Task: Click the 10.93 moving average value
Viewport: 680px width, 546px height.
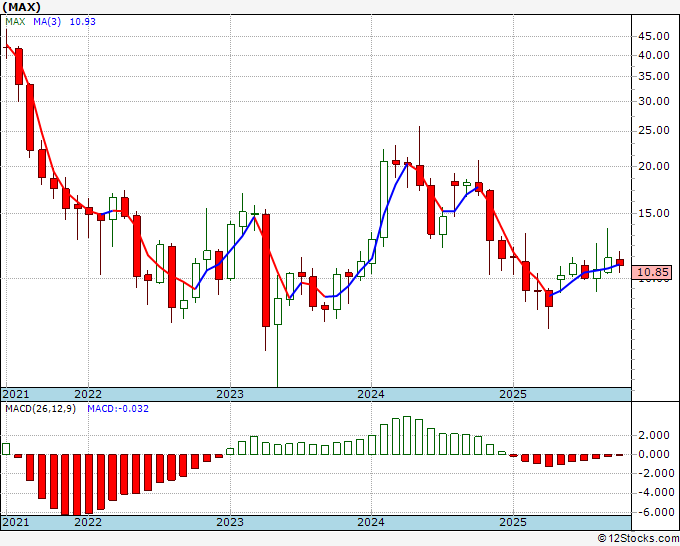Action: coord(82,21)
